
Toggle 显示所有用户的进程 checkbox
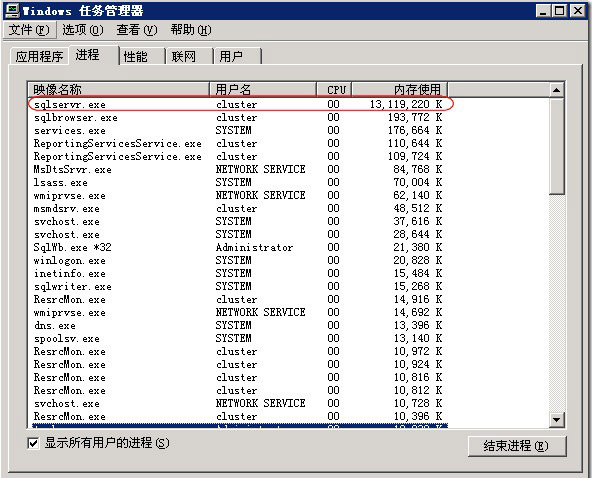pos(33,443)
